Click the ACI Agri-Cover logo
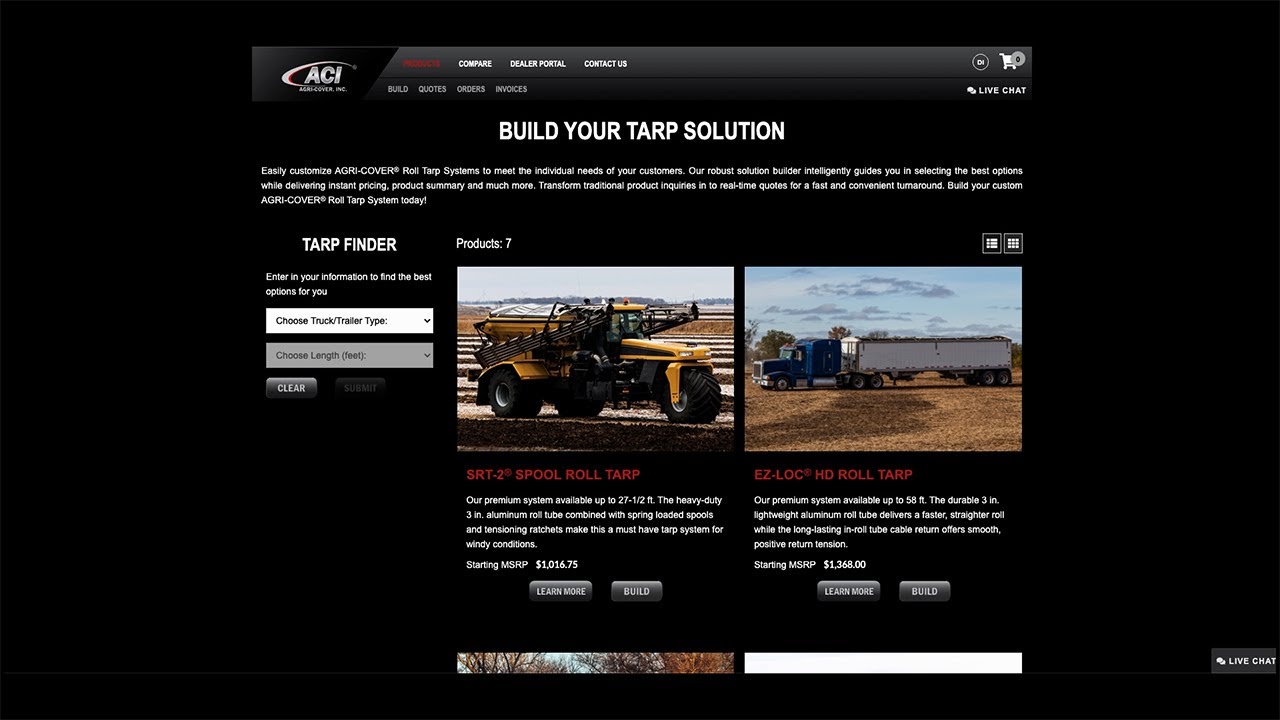Viewport: 1280px width, 720px height. point(318,75)
